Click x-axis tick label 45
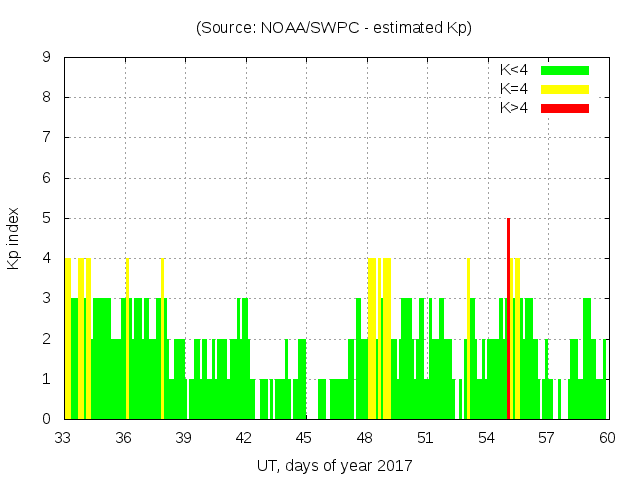 point(305,438)
